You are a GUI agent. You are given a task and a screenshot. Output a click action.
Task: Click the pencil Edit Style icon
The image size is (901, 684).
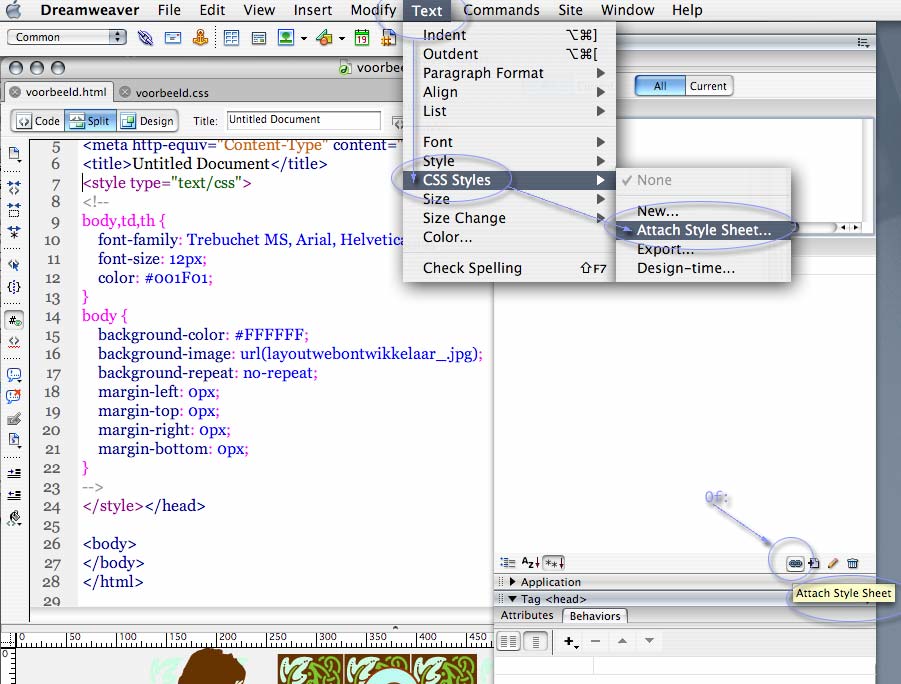tap(833, 563)
